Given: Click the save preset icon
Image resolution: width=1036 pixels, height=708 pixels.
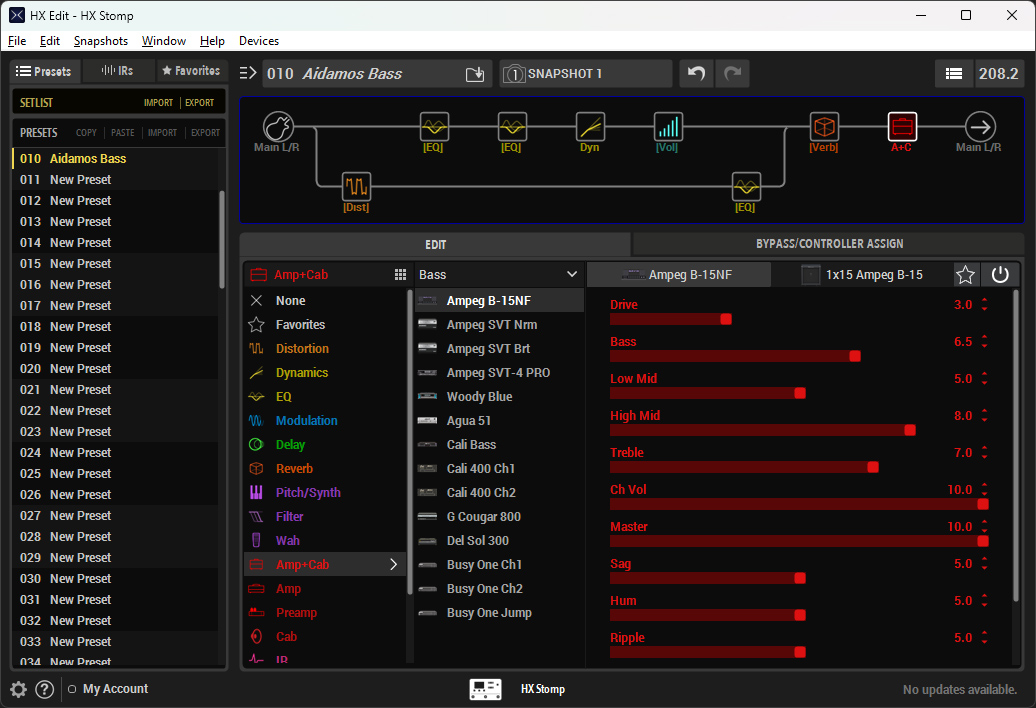Looking at the screenshot, I should pos(474,74).
